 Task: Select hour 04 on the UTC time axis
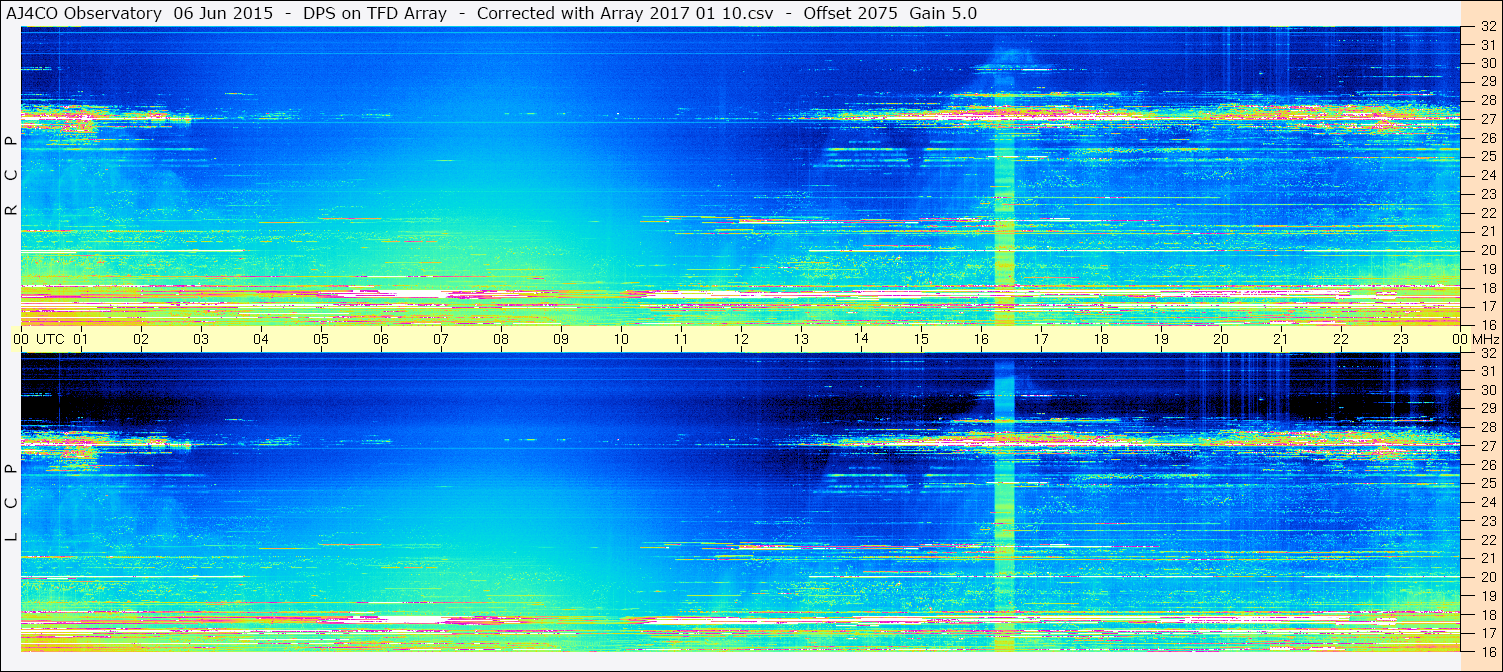(x=261, y=339)
